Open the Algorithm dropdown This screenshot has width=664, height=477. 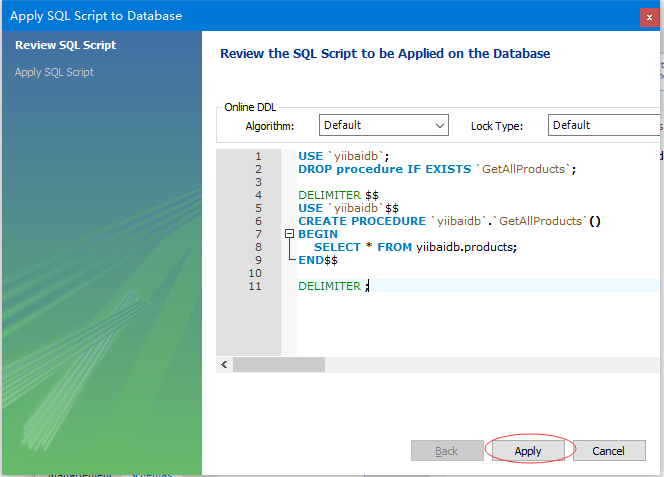(x=384, y=125)
